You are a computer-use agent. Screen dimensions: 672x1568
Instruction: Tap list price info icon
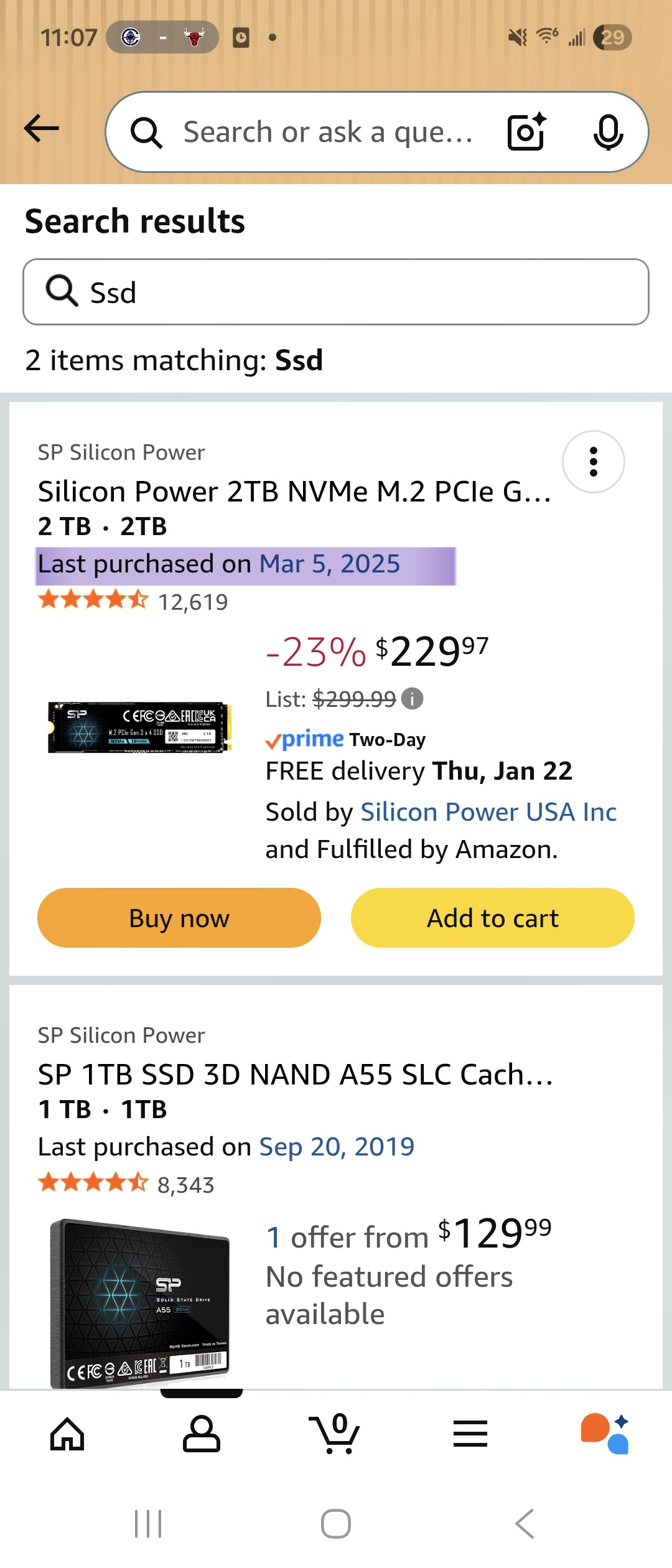[412, 699]
